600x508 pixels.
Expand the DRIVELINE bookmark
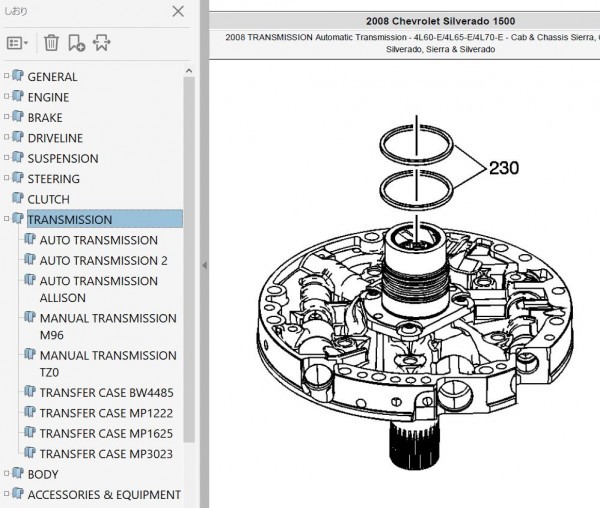7,137
